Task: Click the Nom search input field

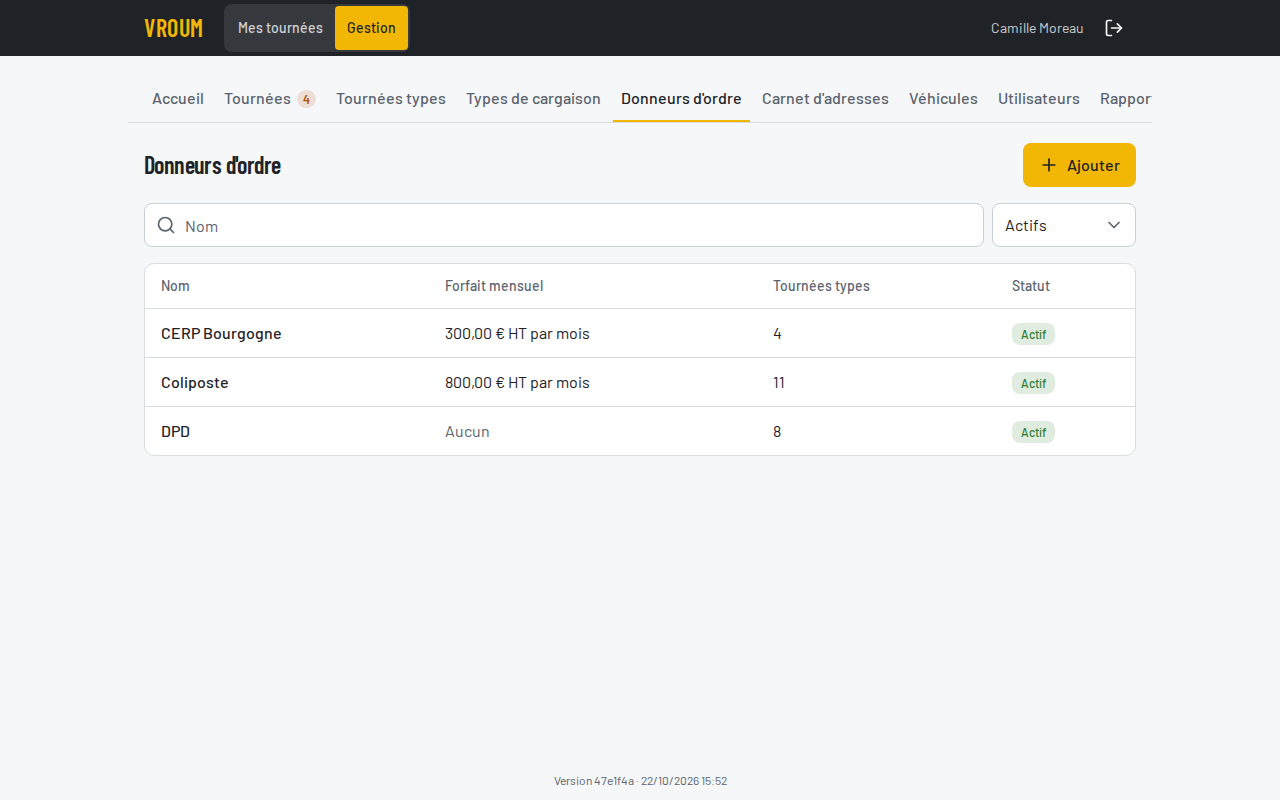Action: [564, 225]
